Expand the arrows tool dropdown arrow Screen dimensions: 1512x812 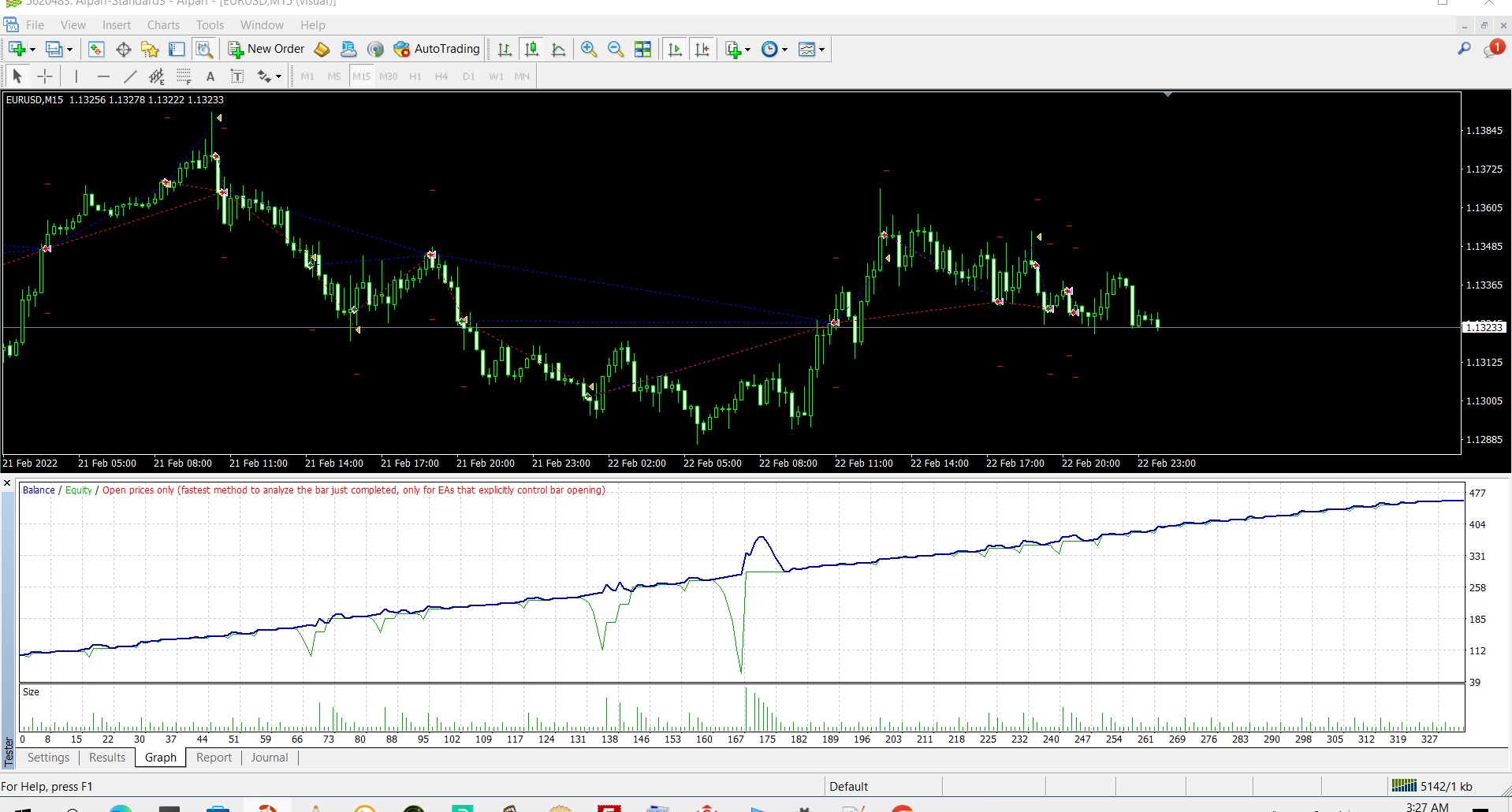[278, 76]
